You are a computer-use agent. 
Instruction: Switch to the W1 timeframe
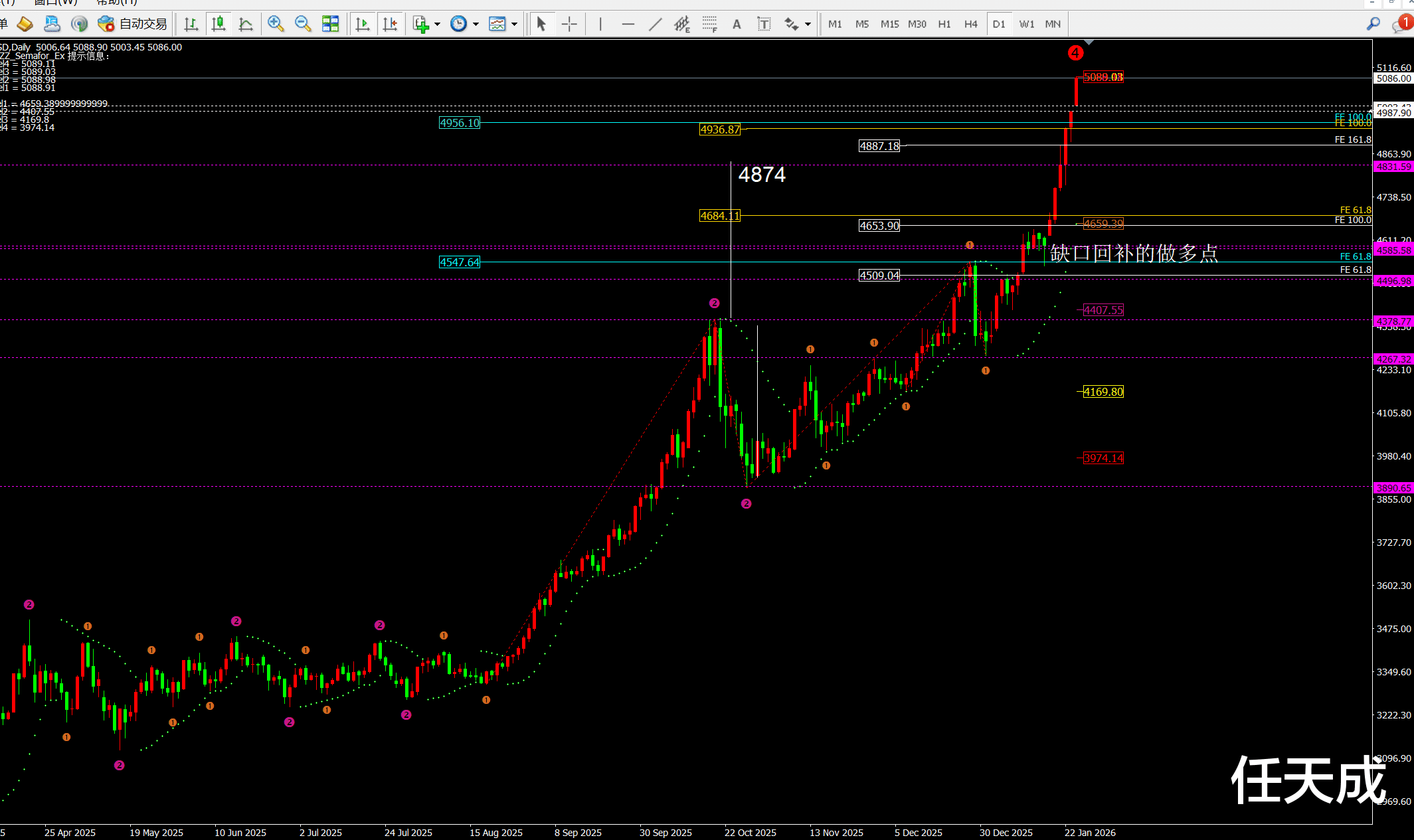(1026, 25)
